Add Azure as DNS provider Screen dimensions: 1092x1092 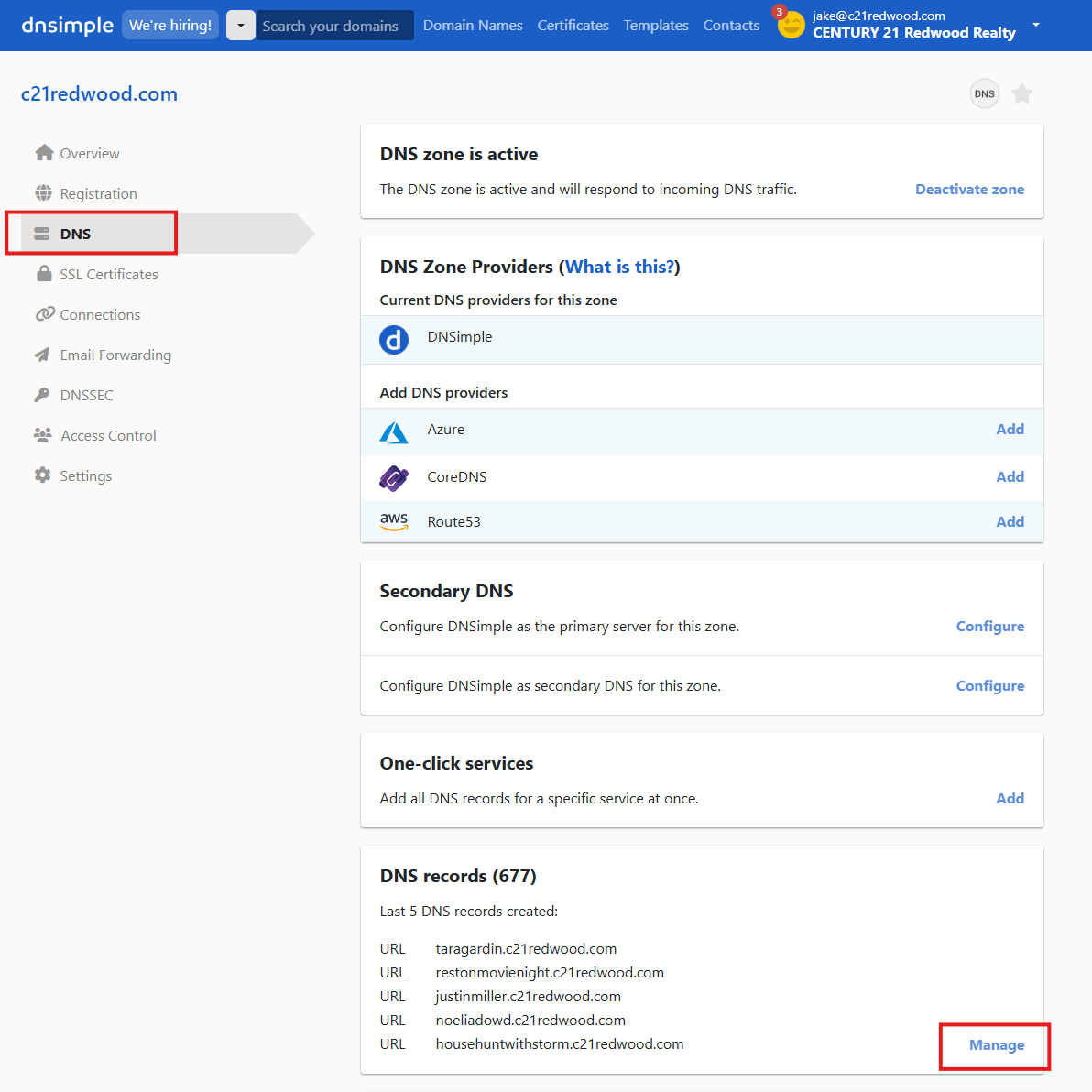pos(1010,430)
